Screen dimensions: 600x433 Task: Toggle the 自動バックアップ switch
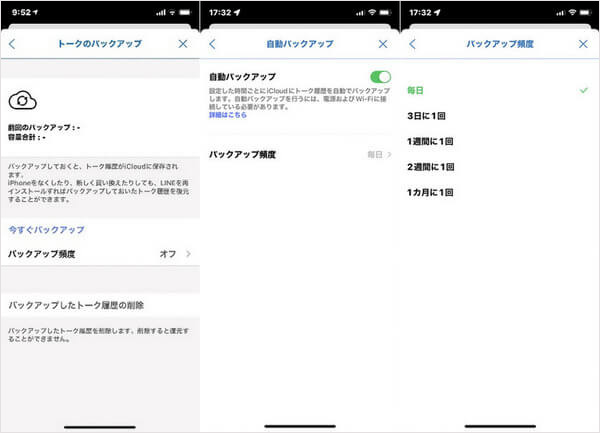click(380, 77)
